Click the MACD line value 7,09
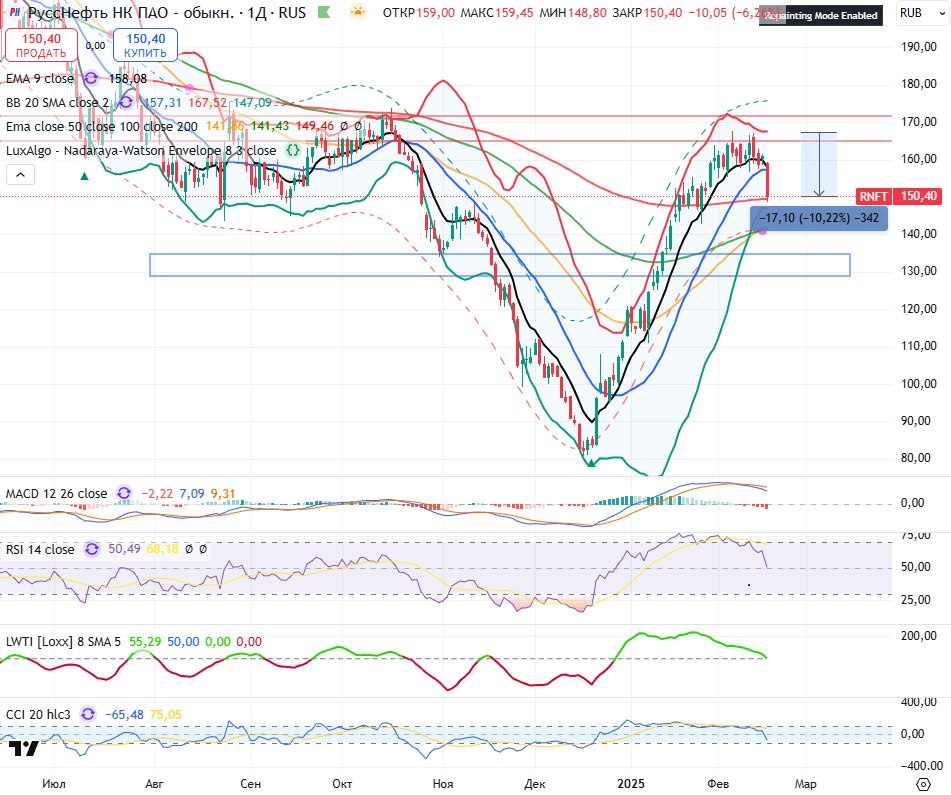Viewport: 951px width, 795px height. coord(192,494)
